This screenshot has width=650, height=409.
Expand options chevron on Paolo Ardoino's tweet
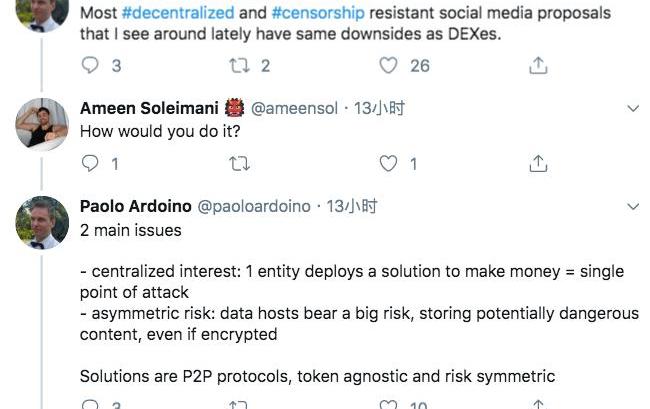coord(632,207)
